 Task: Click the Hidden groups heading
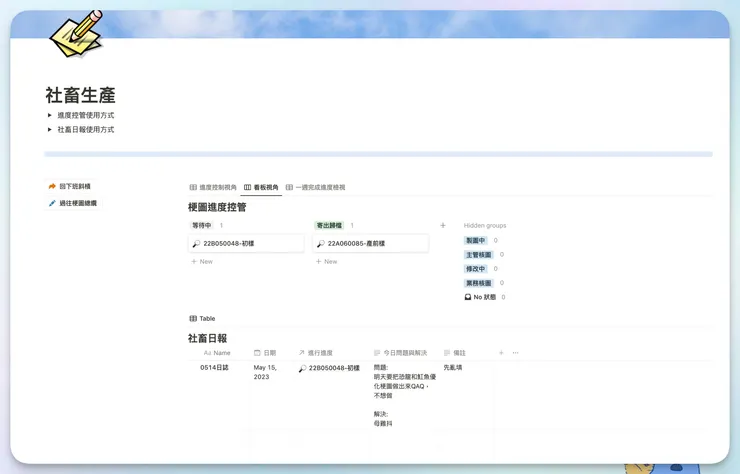coord(485,226)
